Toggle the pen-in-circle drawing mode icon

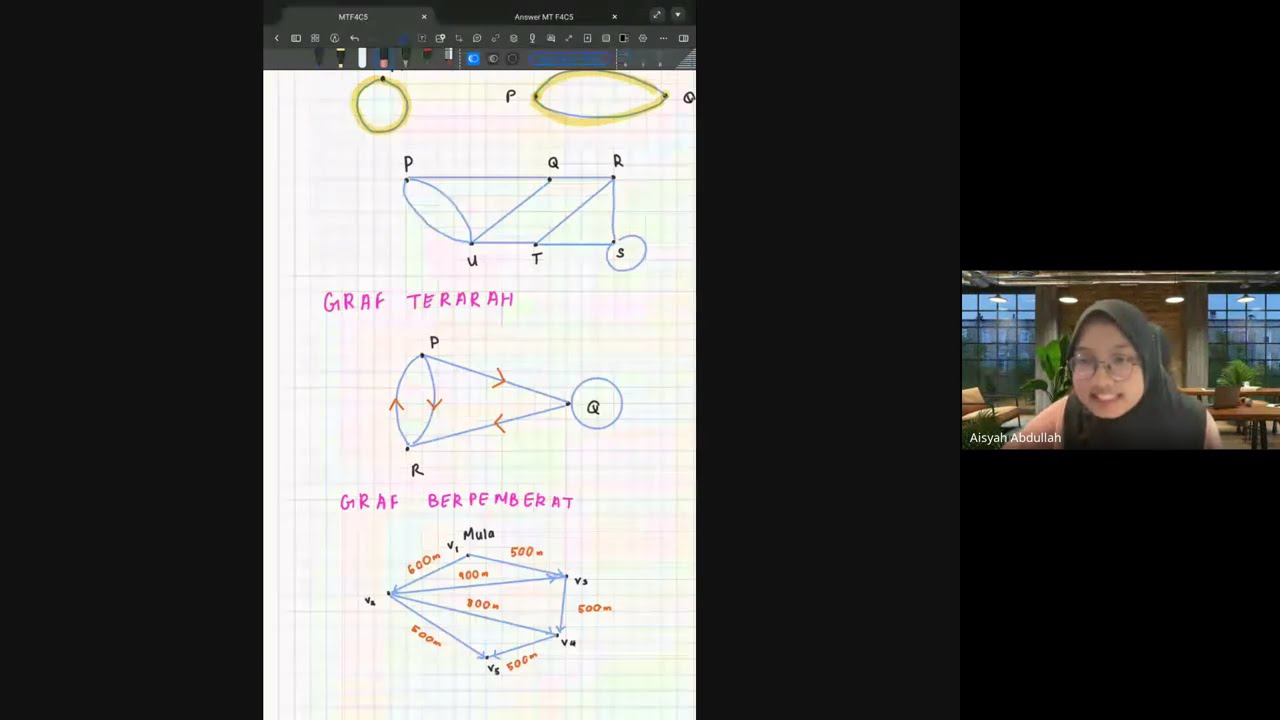(x=334, y=38)
